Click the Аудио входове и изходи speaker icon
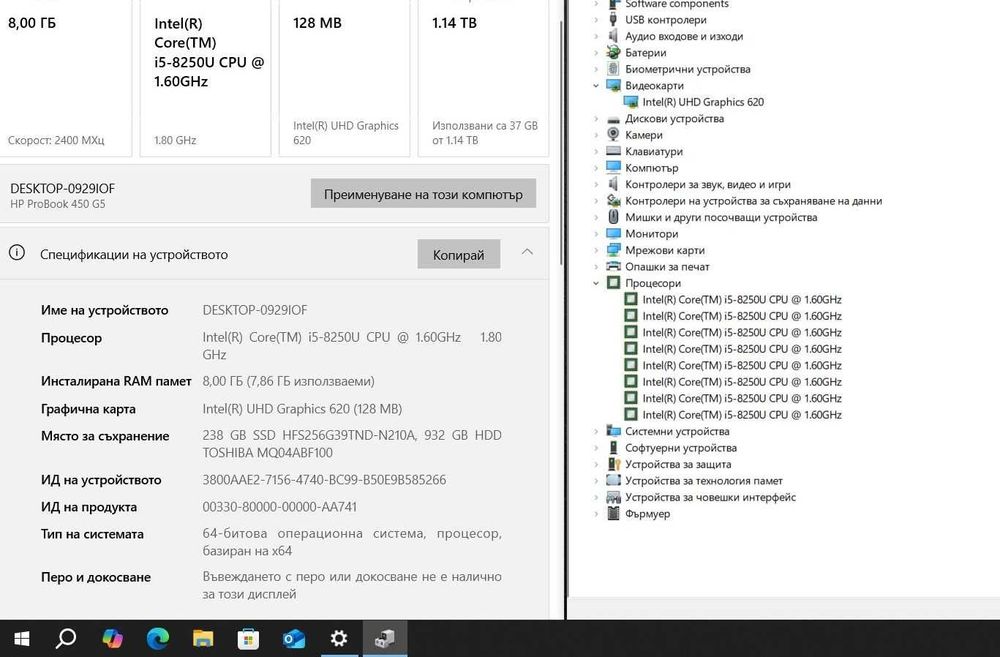1000x657 pixels. pyautogui.click(x=614, y=36)
